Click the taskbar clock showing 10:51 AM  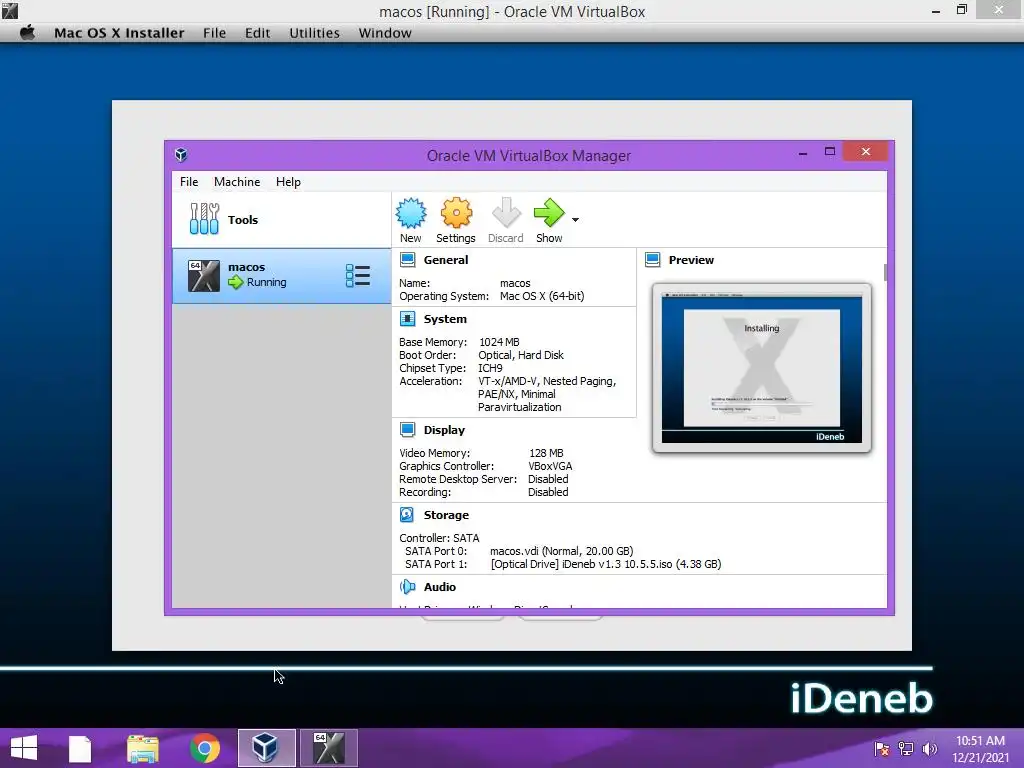click(980, 748)
